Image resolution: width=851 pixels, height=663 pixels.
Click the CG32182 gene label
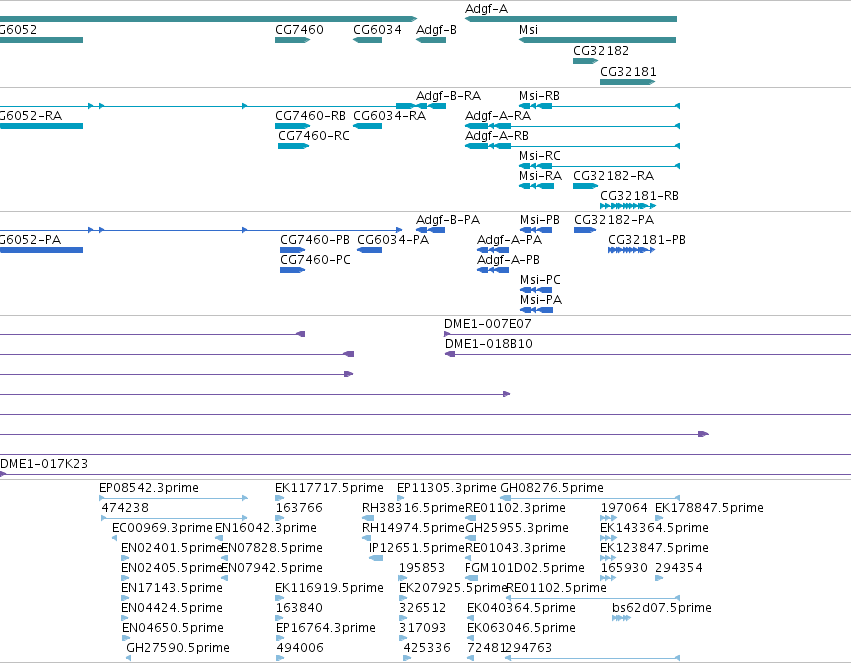pyautogui.click(x=601, y=51)
